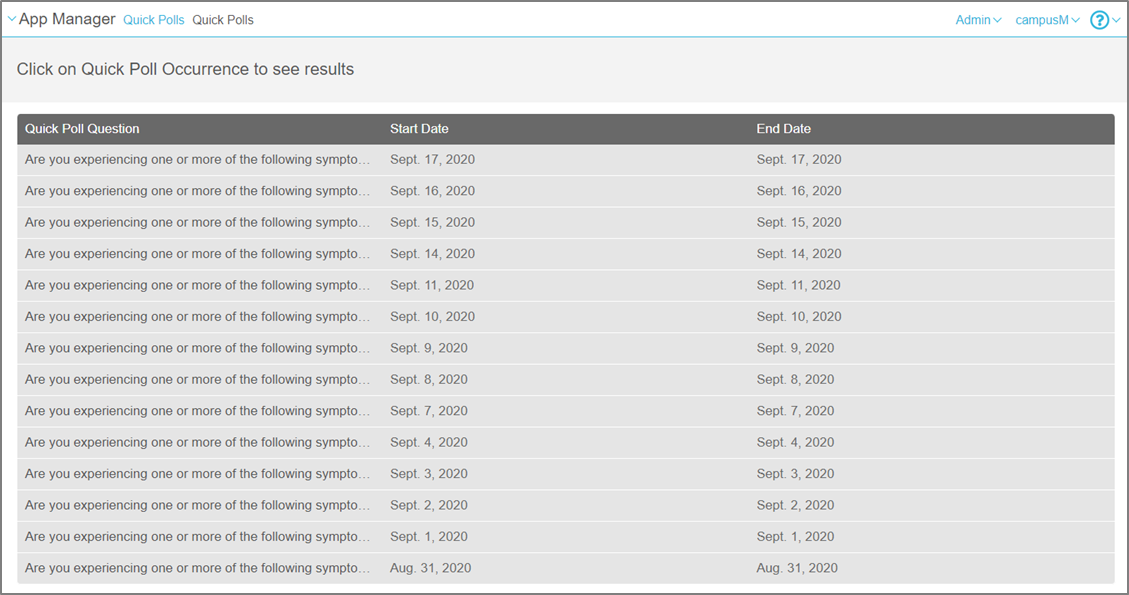Image resolution: width=1129 pixels, height=595 pixels.
Task: Sort by the Start Date column header
Action: point(419,129)
